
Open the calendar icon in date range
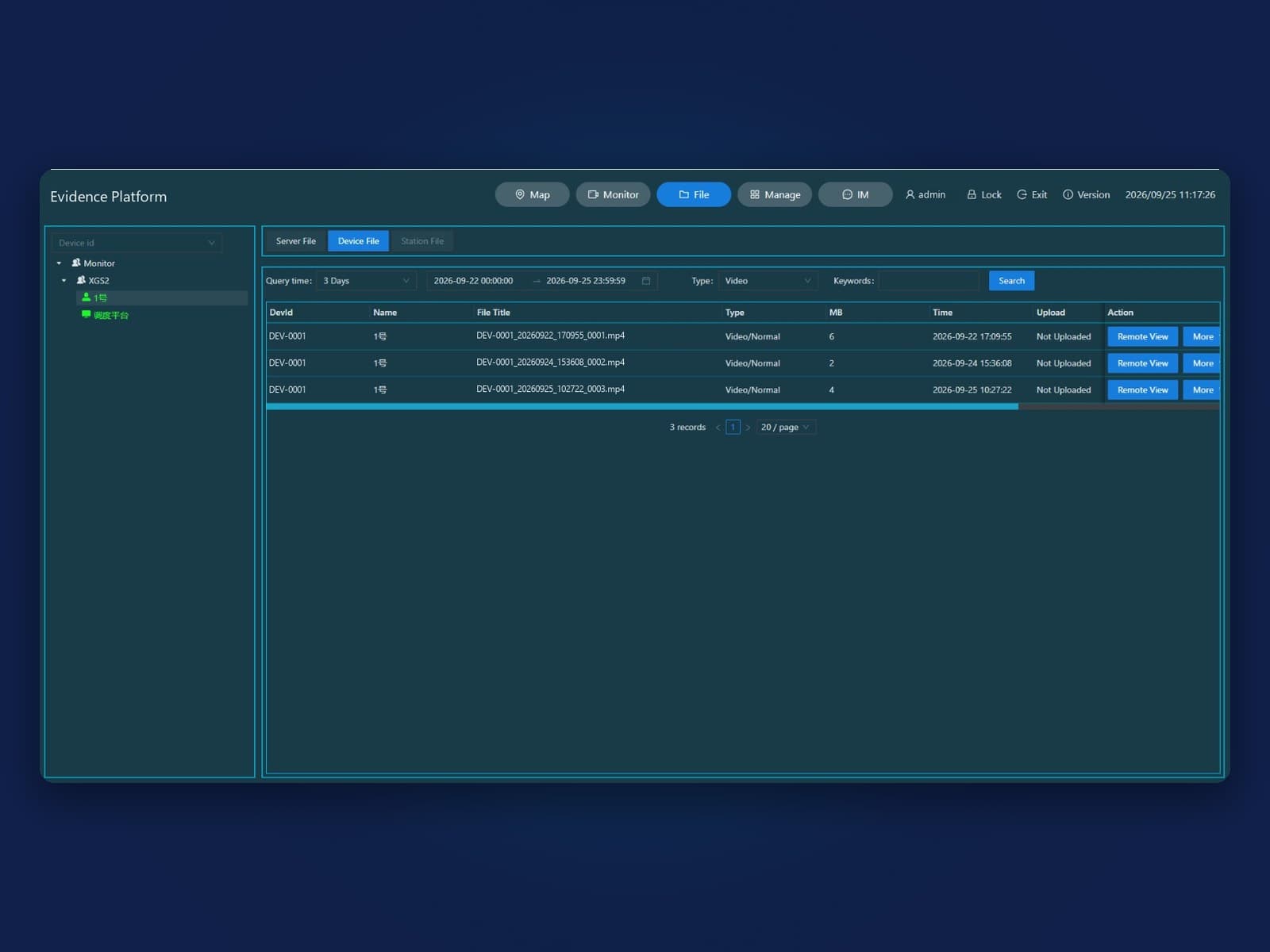click(646, 281)
